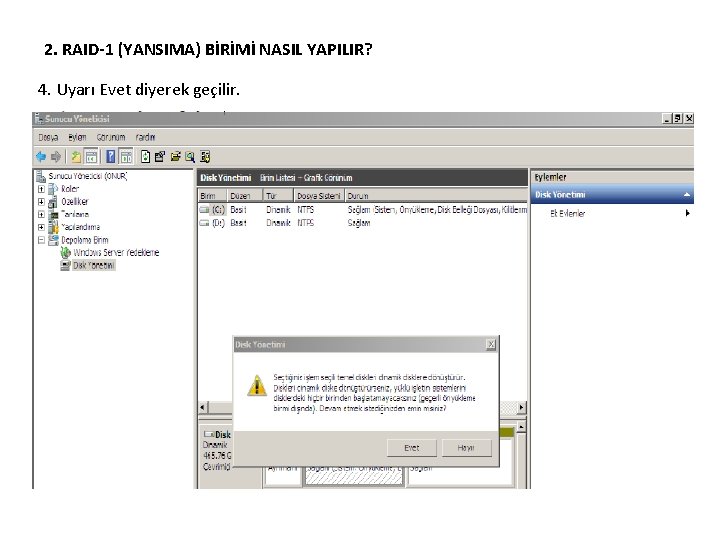Click the graphical view vertical scrollbar up arrow
The height and width of the screenshot is (540, 720).
[521, 428]
